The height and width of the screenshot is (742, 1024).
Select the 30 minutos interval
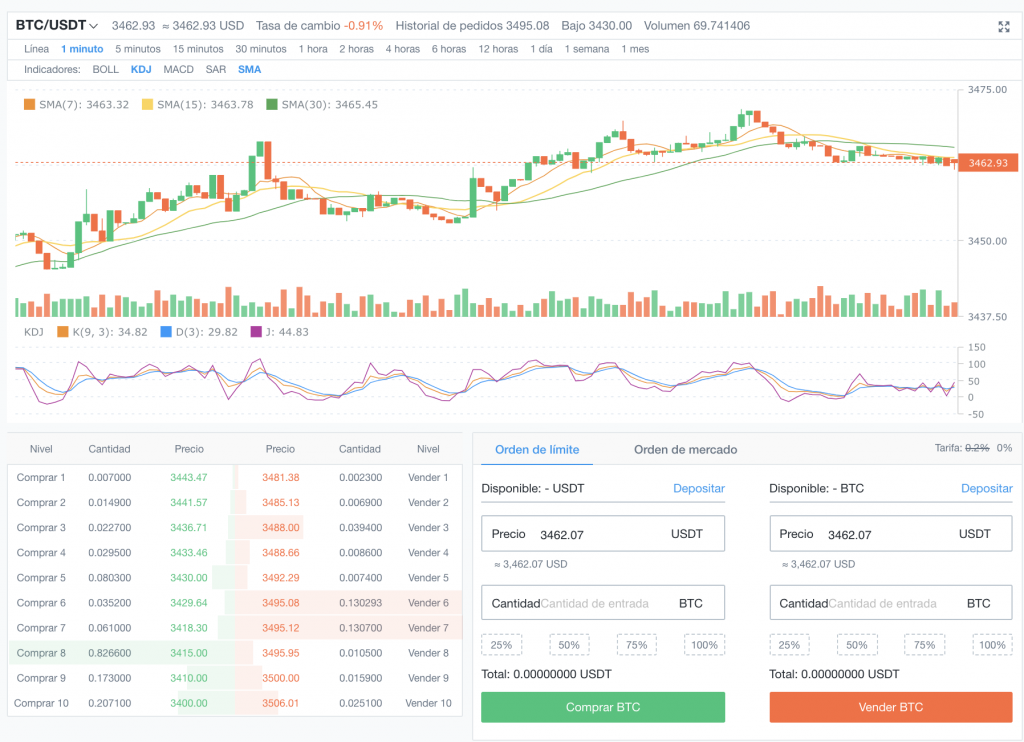pos(261,49)
